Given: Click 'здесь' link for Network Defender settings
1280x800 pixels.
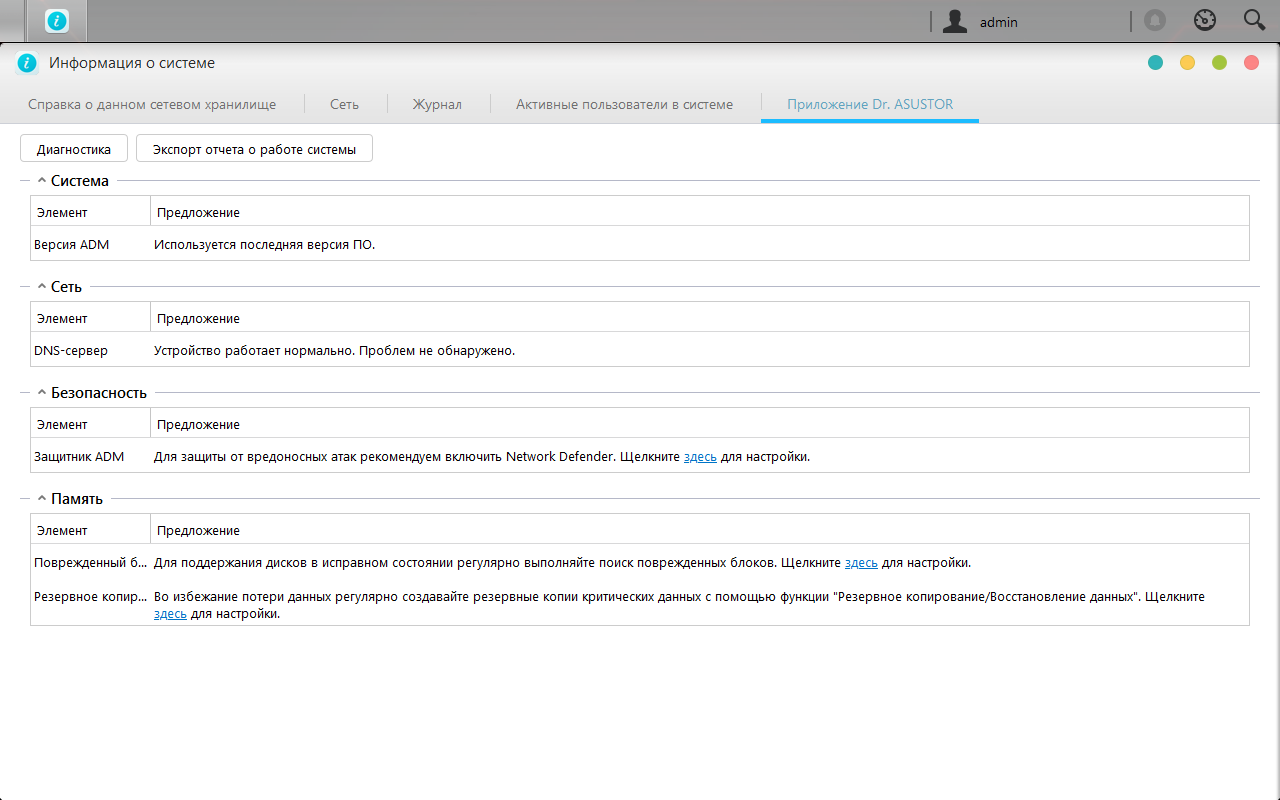Looking at the screenshot, I should [x=700, y=457].
